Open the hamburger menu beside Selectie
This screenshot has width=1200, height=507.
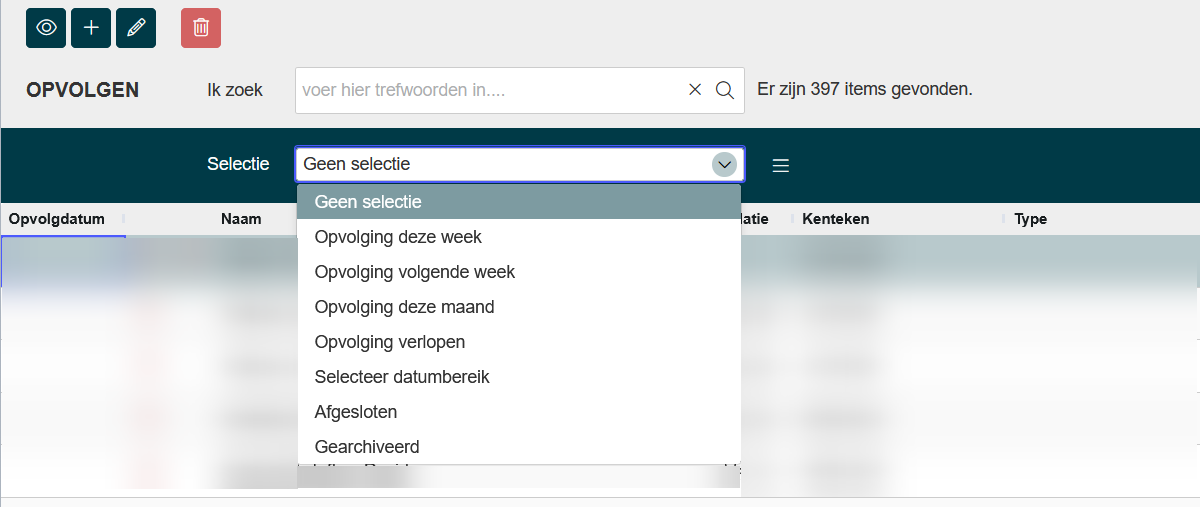(781, 165)
